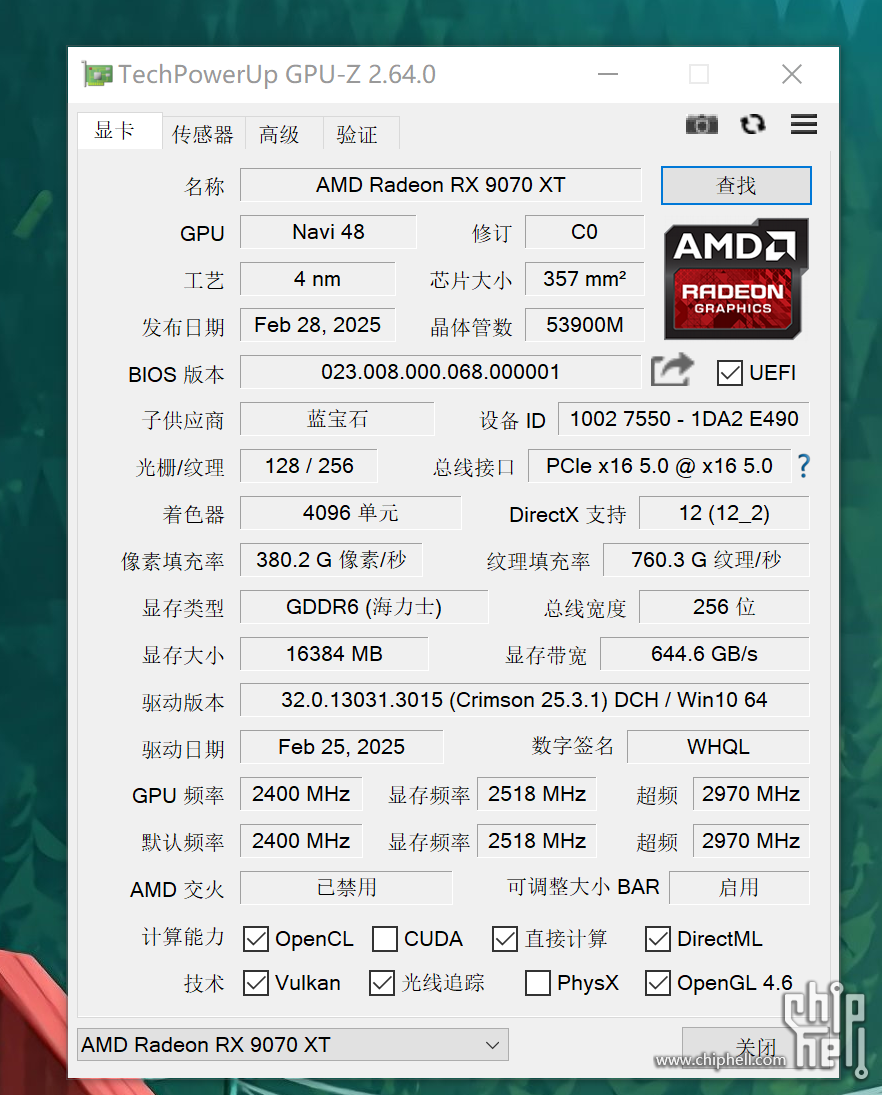The image size is (882, 1095).
Task: Click the revision value C0
Action: (x=585, y=232)
